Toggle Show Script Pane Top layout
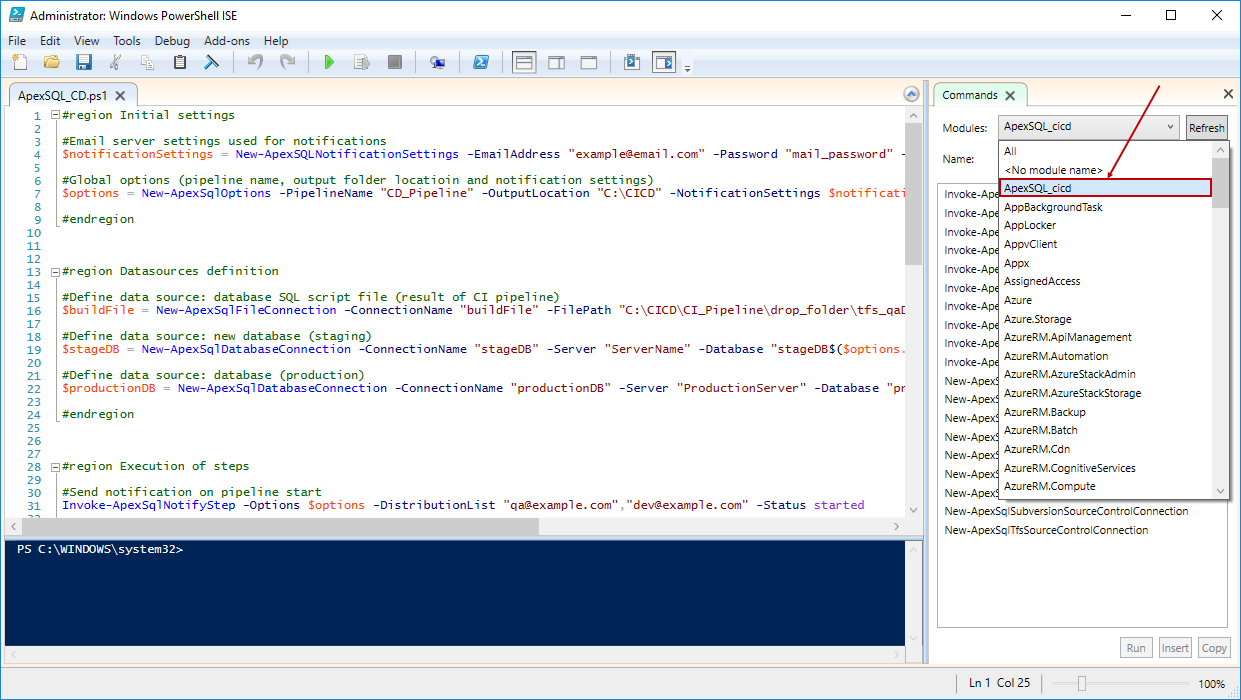Viewport: 1241px width, 700px height. 523,62
